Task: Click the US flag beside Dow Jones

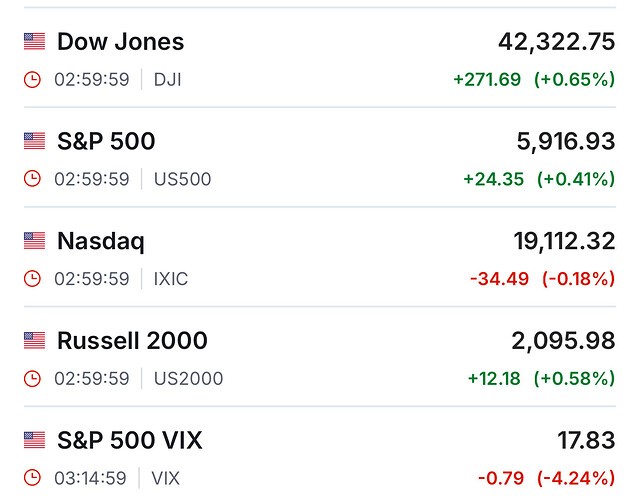Action: [x=35, y=42]
